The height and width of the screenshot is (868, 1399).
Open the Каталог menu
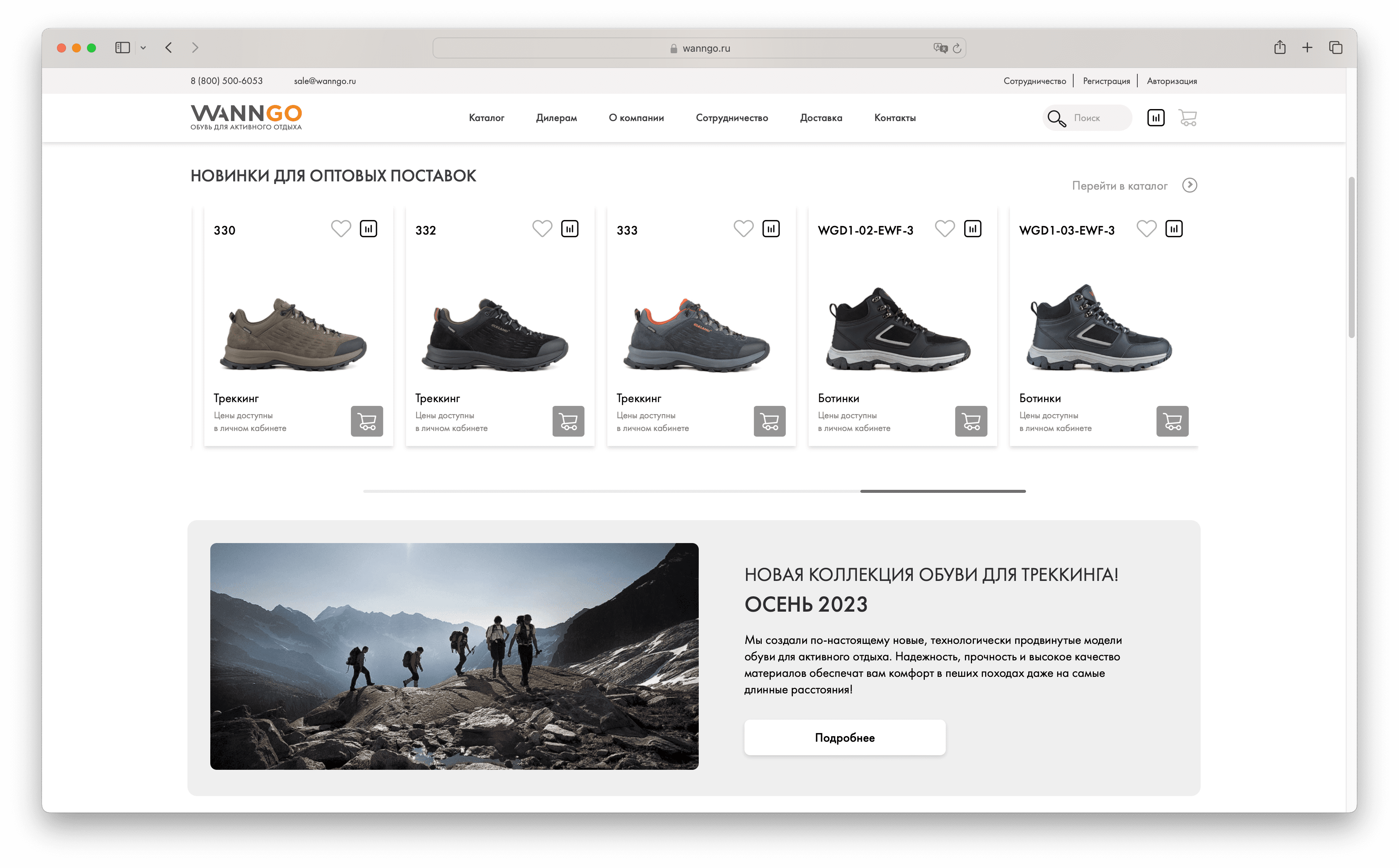[x=486, y=118]
